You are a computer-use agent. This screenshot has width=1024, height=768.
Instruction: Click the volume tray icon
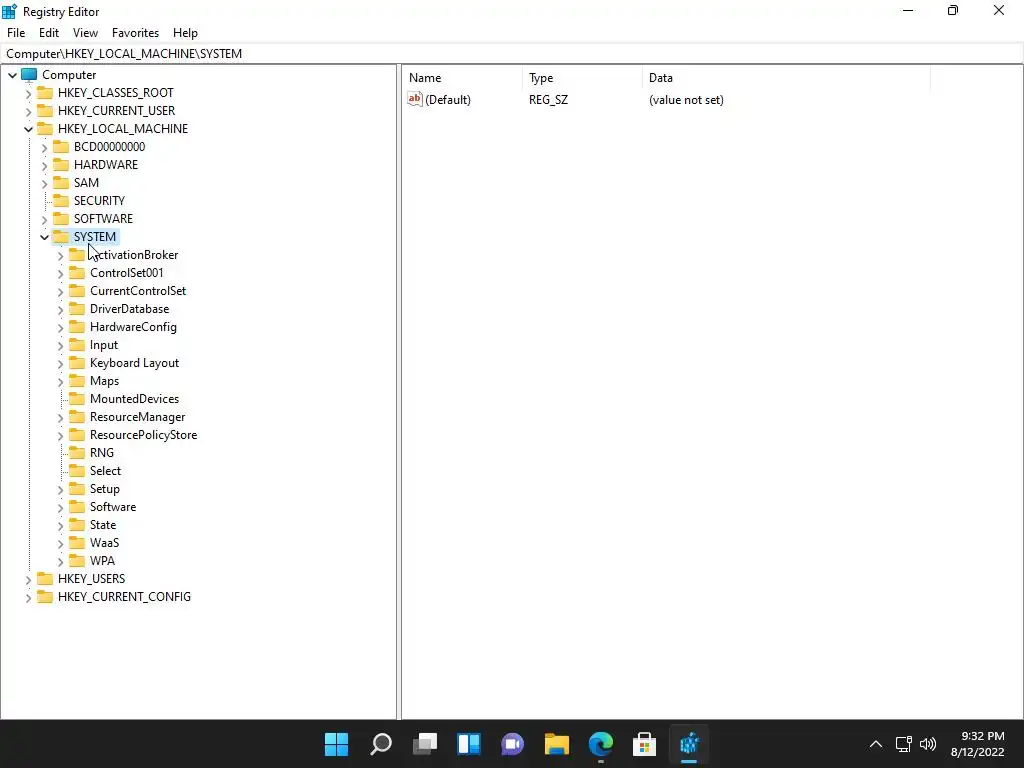click(x=928, y=744)
